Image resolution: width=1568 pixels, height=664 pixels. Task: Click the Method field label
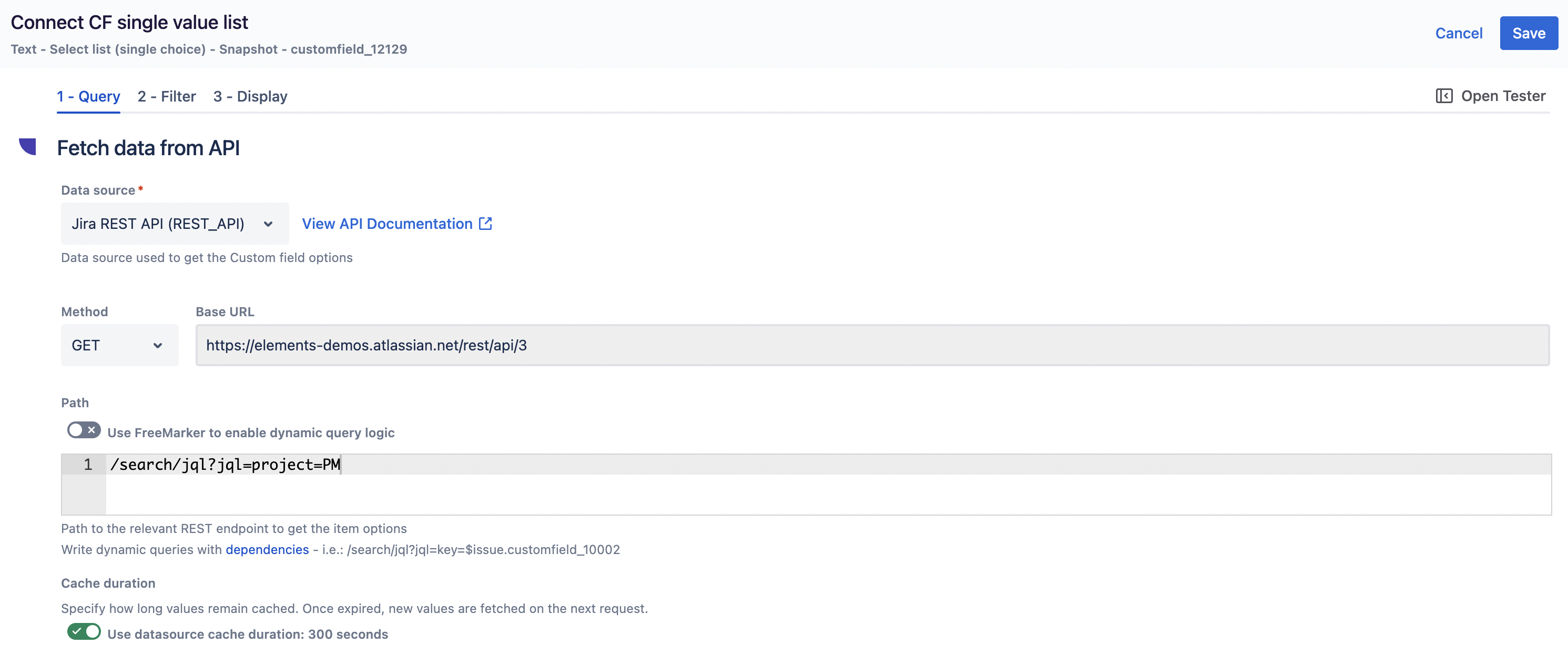pyautogui.click(x=85, y=312)
